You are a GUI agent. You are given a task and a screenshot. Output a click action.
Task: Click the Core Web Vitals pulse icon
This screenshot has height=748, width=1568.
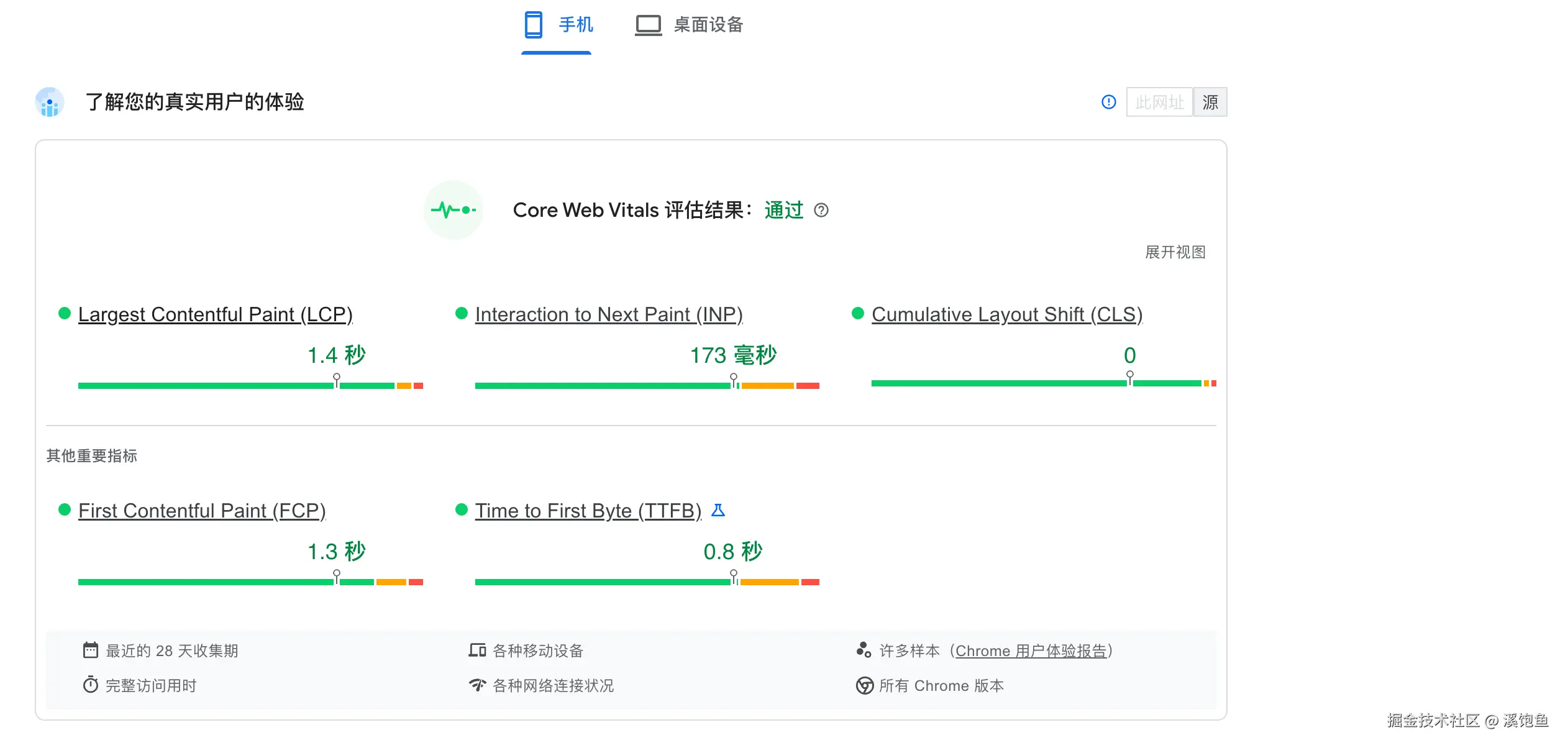pos(454,210)
